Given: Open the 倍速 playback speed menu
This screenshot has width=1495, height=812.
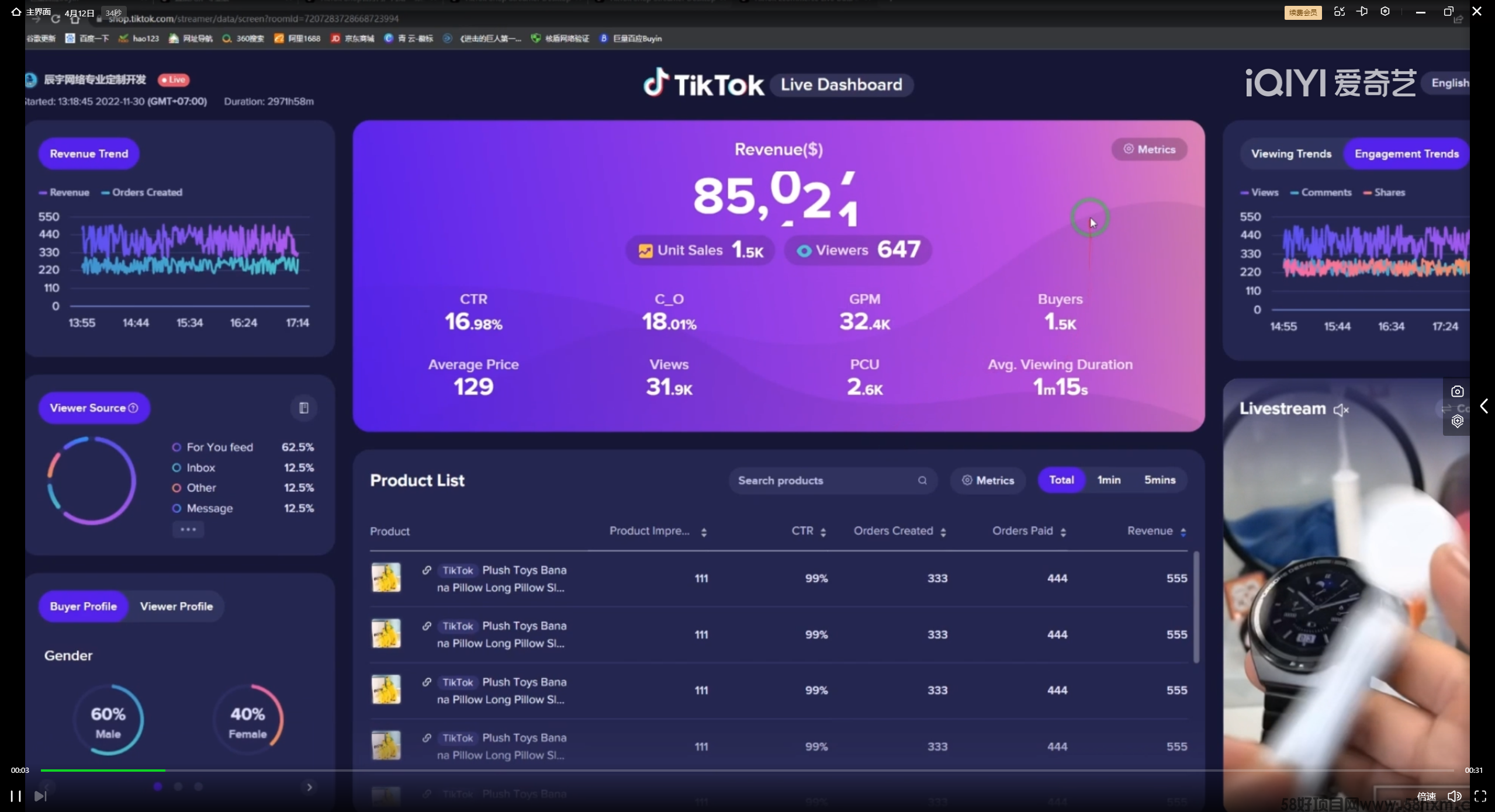Looking at the screenshot, I should click(1426, 796).
